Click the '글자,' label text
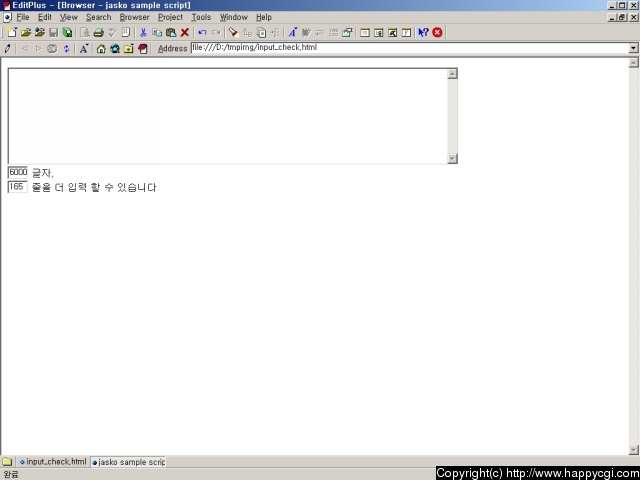Image resolution: width=640 pixels, height=480 pixels. pyautogui.click(x=42, y=173)
